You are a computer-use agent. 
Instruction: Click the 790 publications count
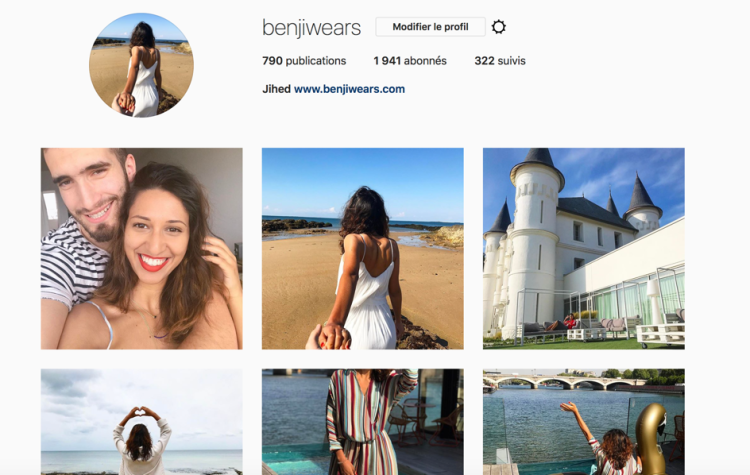click(304, 61)
